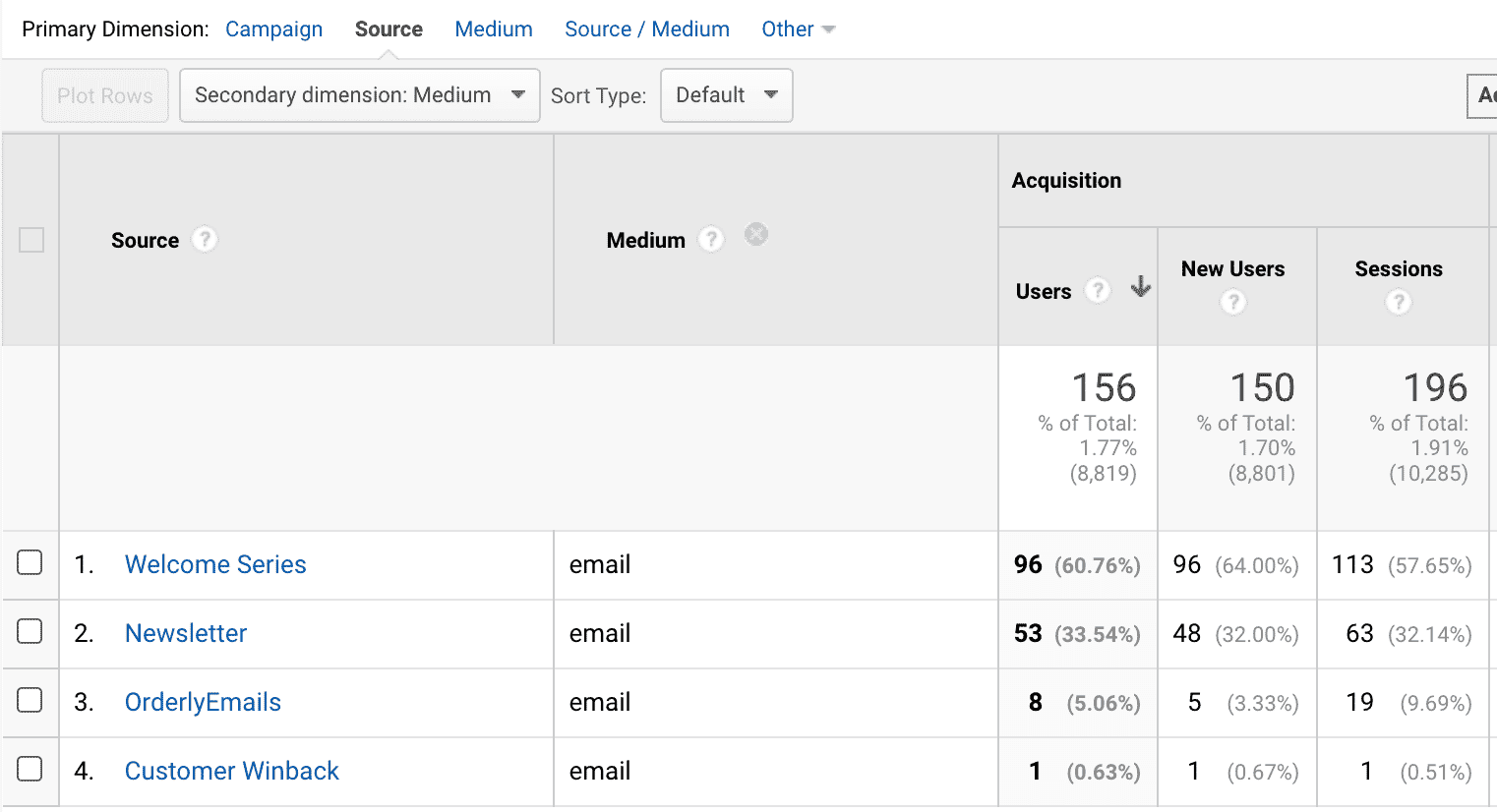
Task: Check the box for Welcome Series row
Action: (30, 562)
